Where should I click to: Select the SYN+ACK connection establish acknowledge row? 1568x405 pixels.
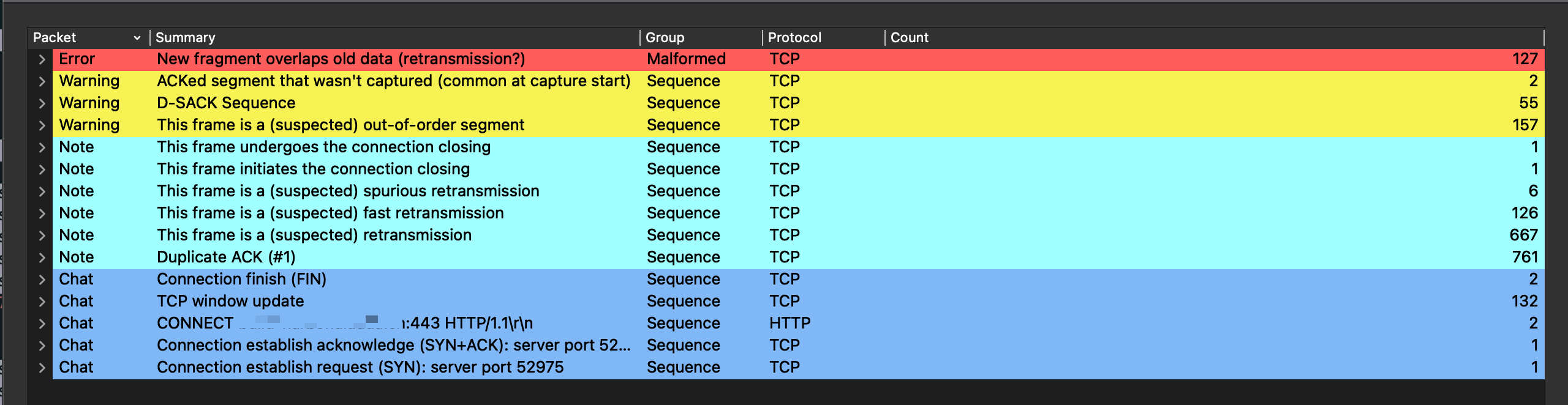(799, 346)
